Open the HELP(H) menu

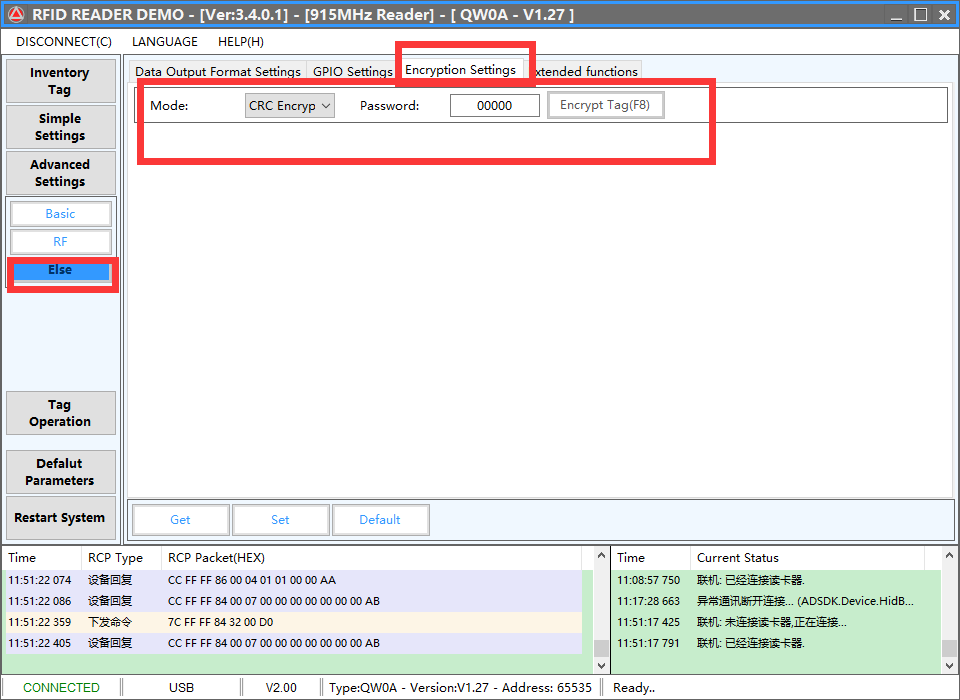[x=241, y=42]
